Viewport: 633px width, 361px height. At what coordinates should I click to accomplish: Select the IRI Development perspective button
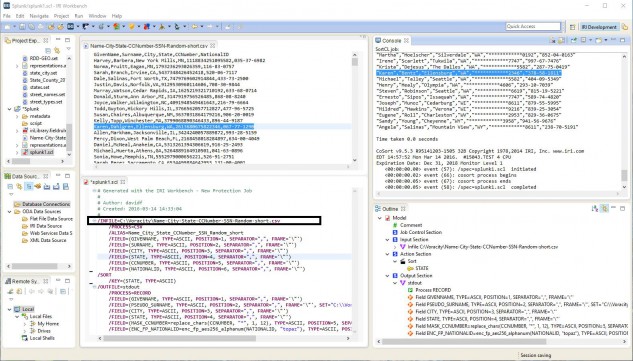599,27
